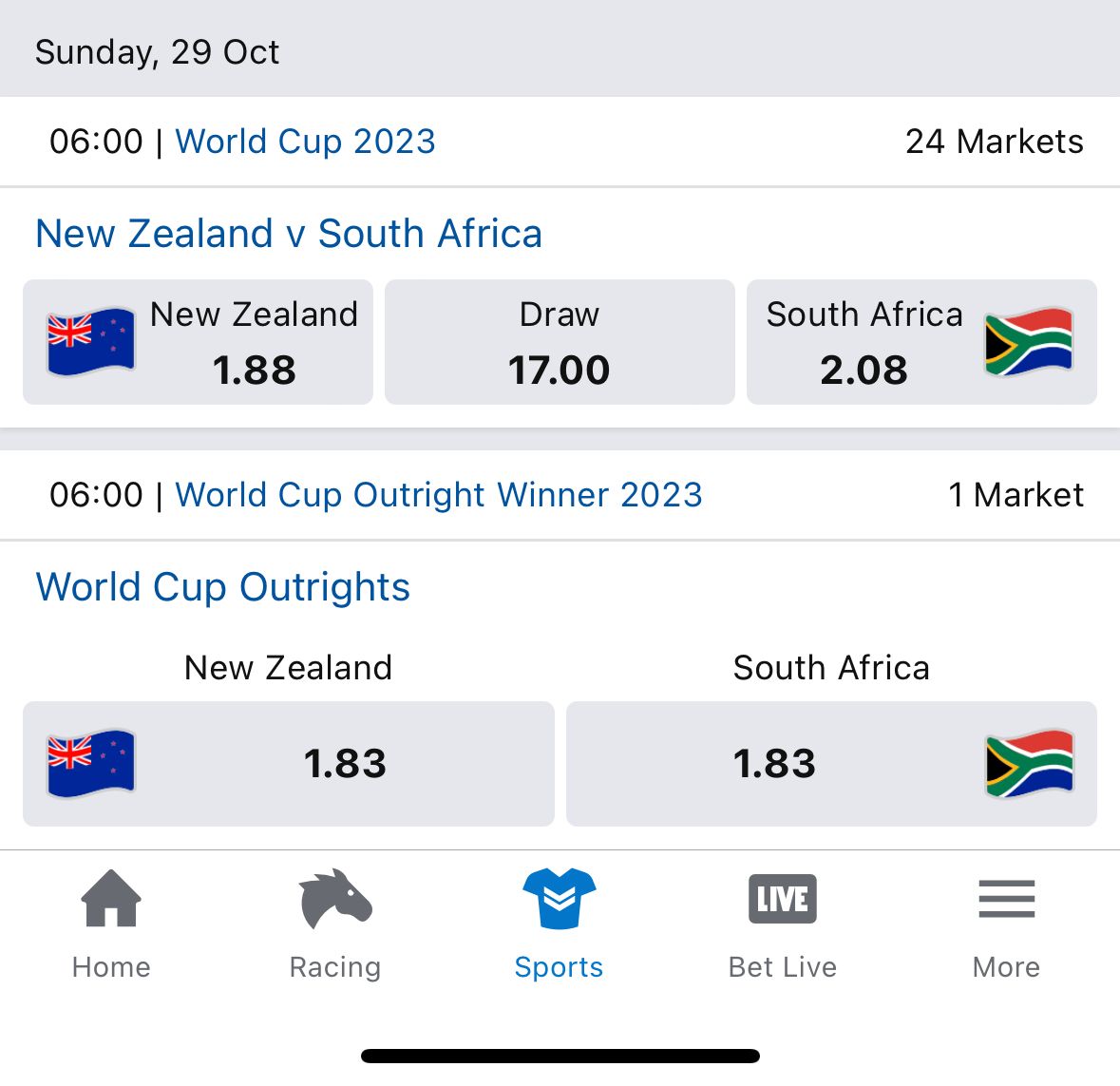Screen dimensions: 1120x1086
Task: Select South Africa at 2.08 odds
Action: pos(921,342)
